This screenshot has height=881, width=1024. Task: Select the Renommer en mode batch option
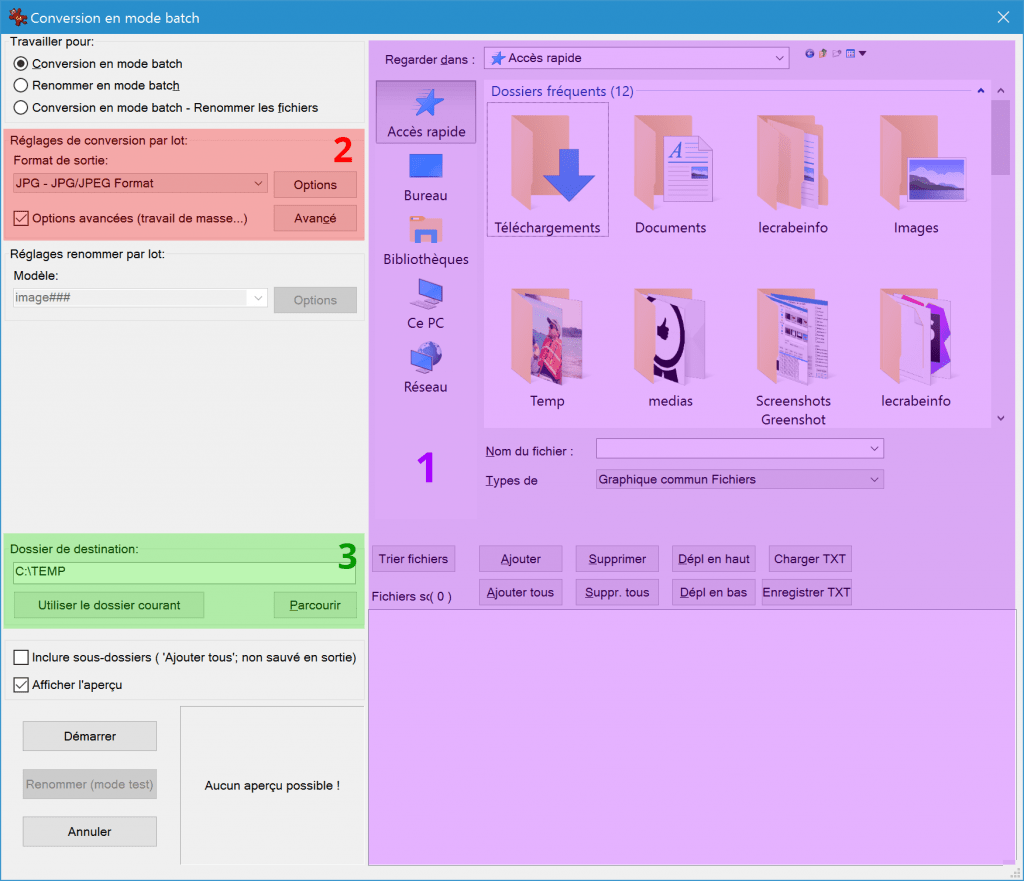tap(20, 84)
